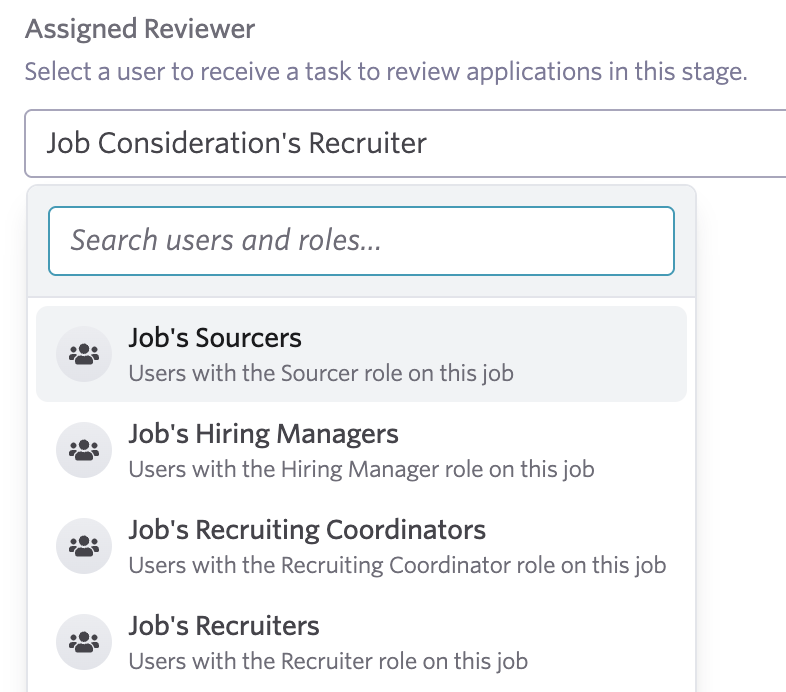
Task: Click the Job's Recruiting Coordinators group icon
Action: coord(84,546)
